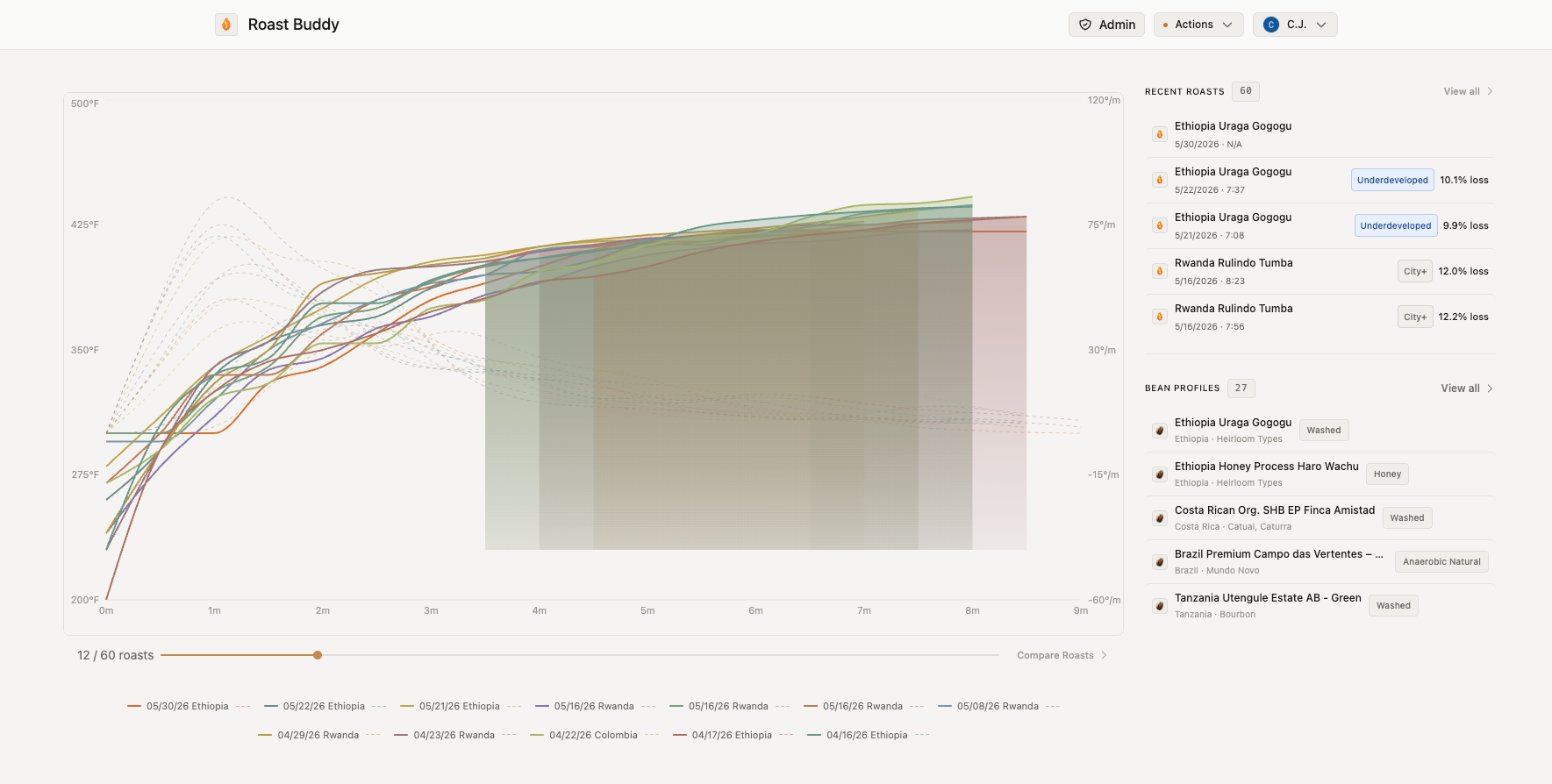
Task: Toggle the 05/21/26 Ethiopia legend series
Action: tap(461, 706)
